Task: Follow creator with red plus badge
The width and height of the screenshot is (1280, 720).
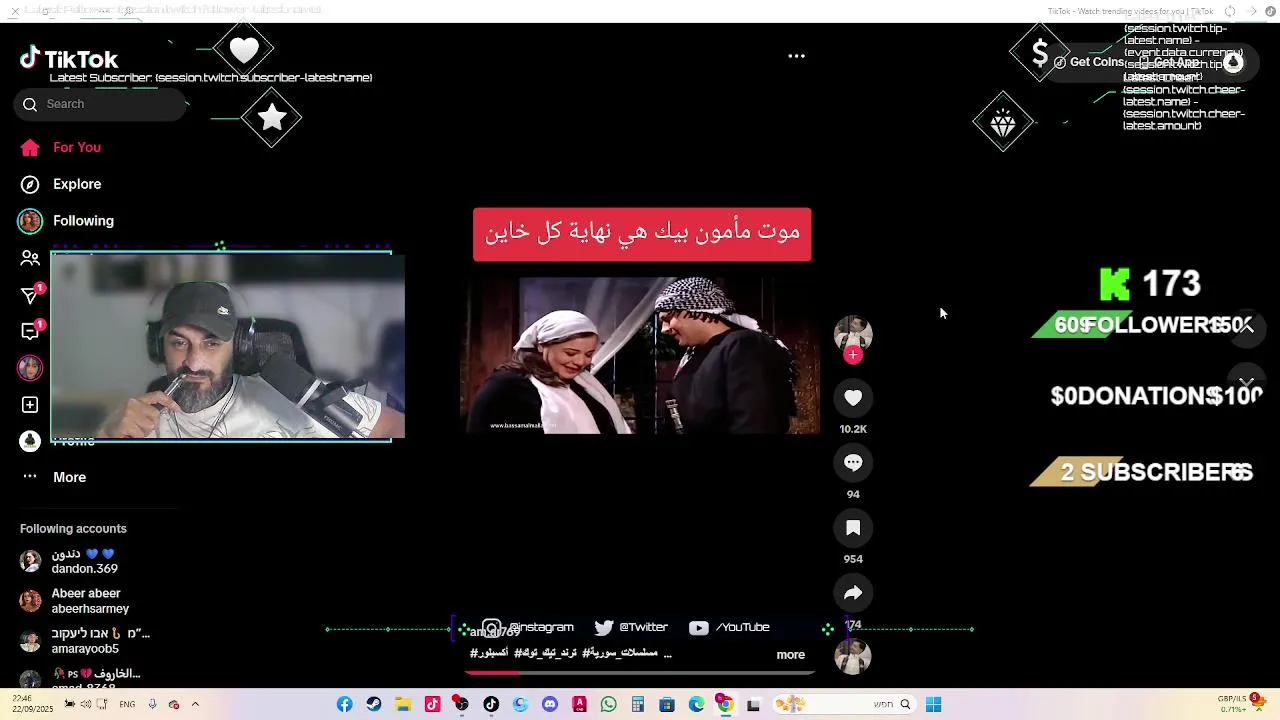Action: pyautogui.click(x=853, y=355)
